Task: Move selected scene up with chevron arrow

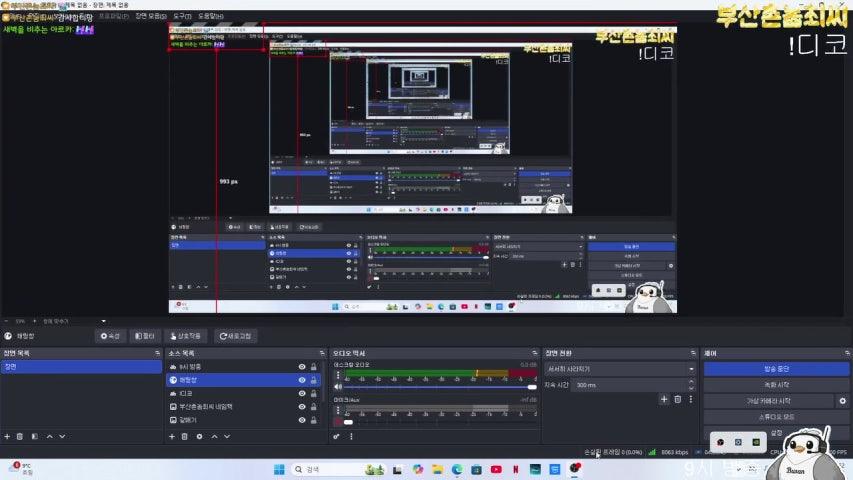Action: point(48,436)
